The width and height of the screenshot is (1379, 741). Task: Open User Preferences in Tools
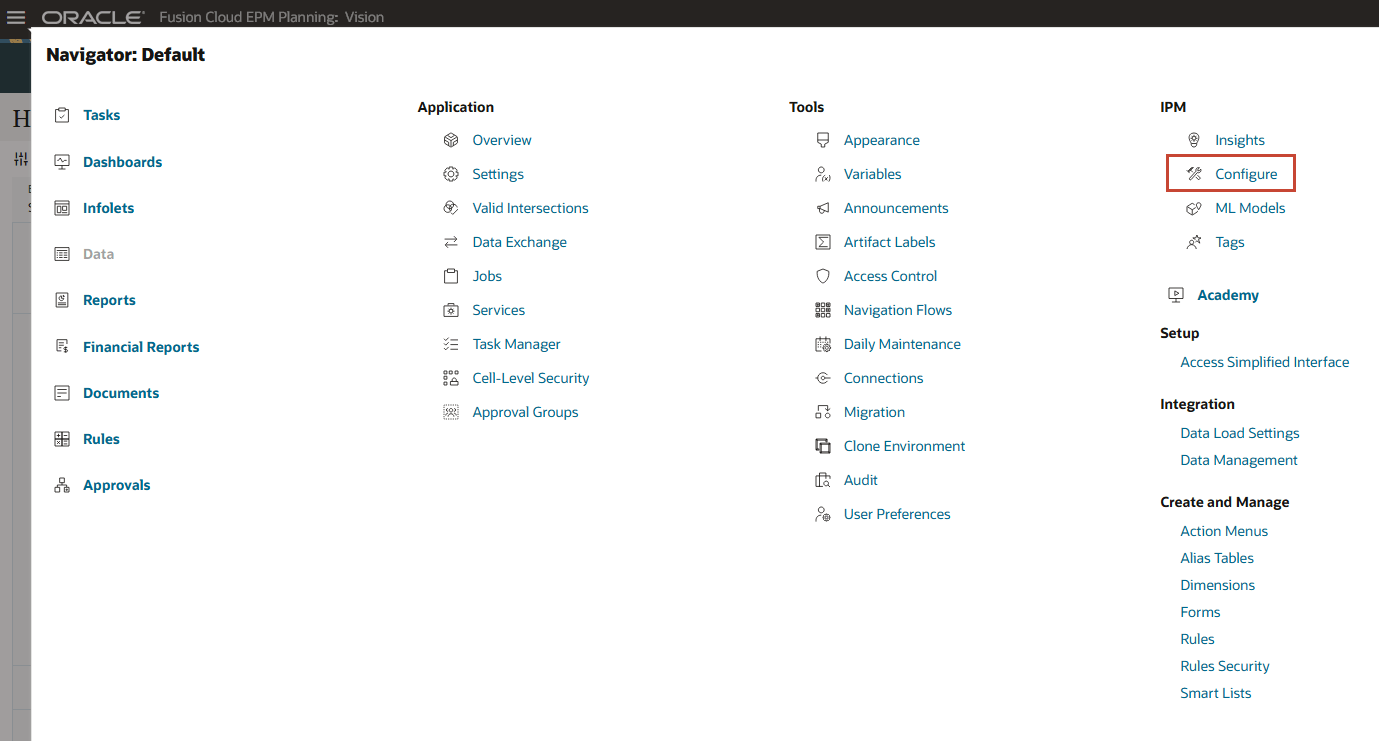click(x=896, y=514)
